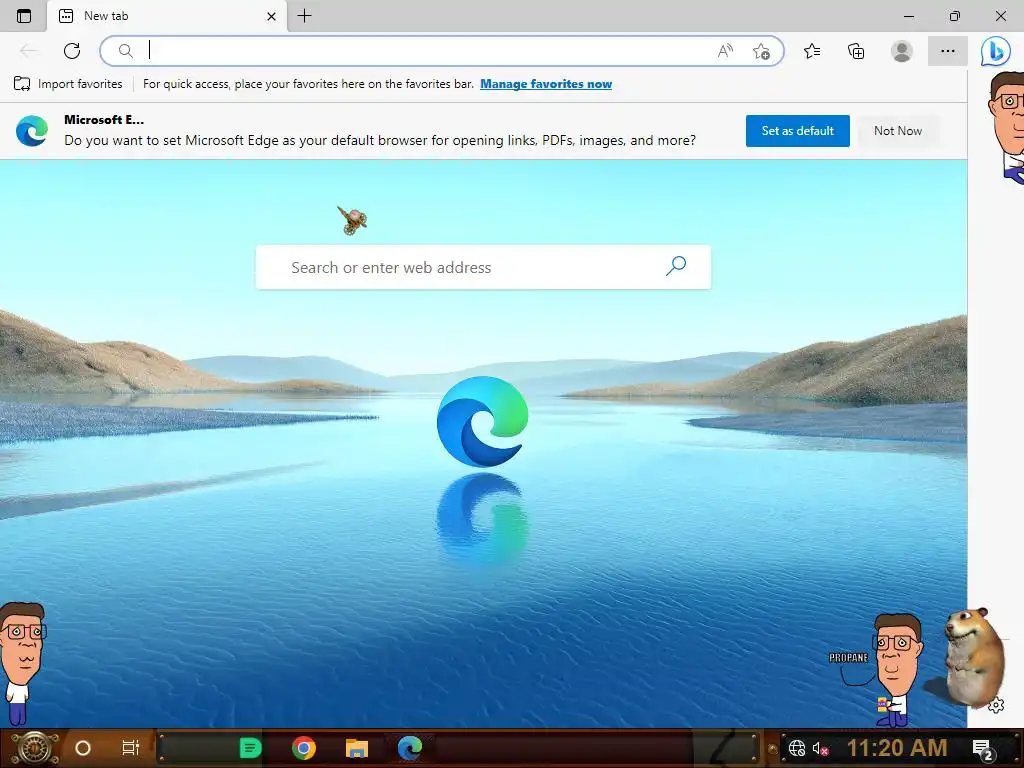The width and height of the screenshot is (1024, 768).
Task: Add this page to favorites
Action: [x=761, y=51]
